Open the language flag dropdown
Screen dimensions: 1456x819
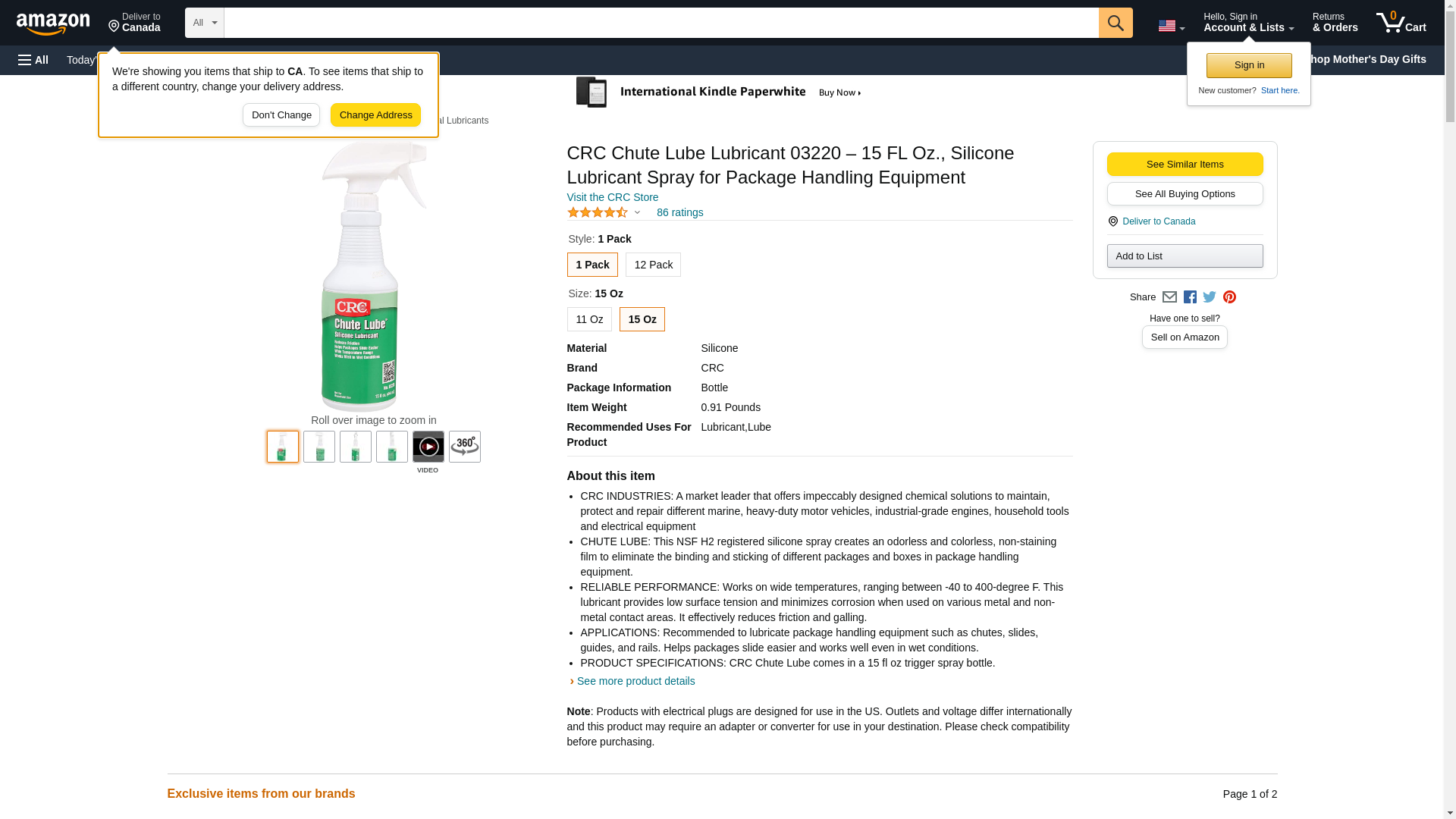click(x=1171, y=26)
